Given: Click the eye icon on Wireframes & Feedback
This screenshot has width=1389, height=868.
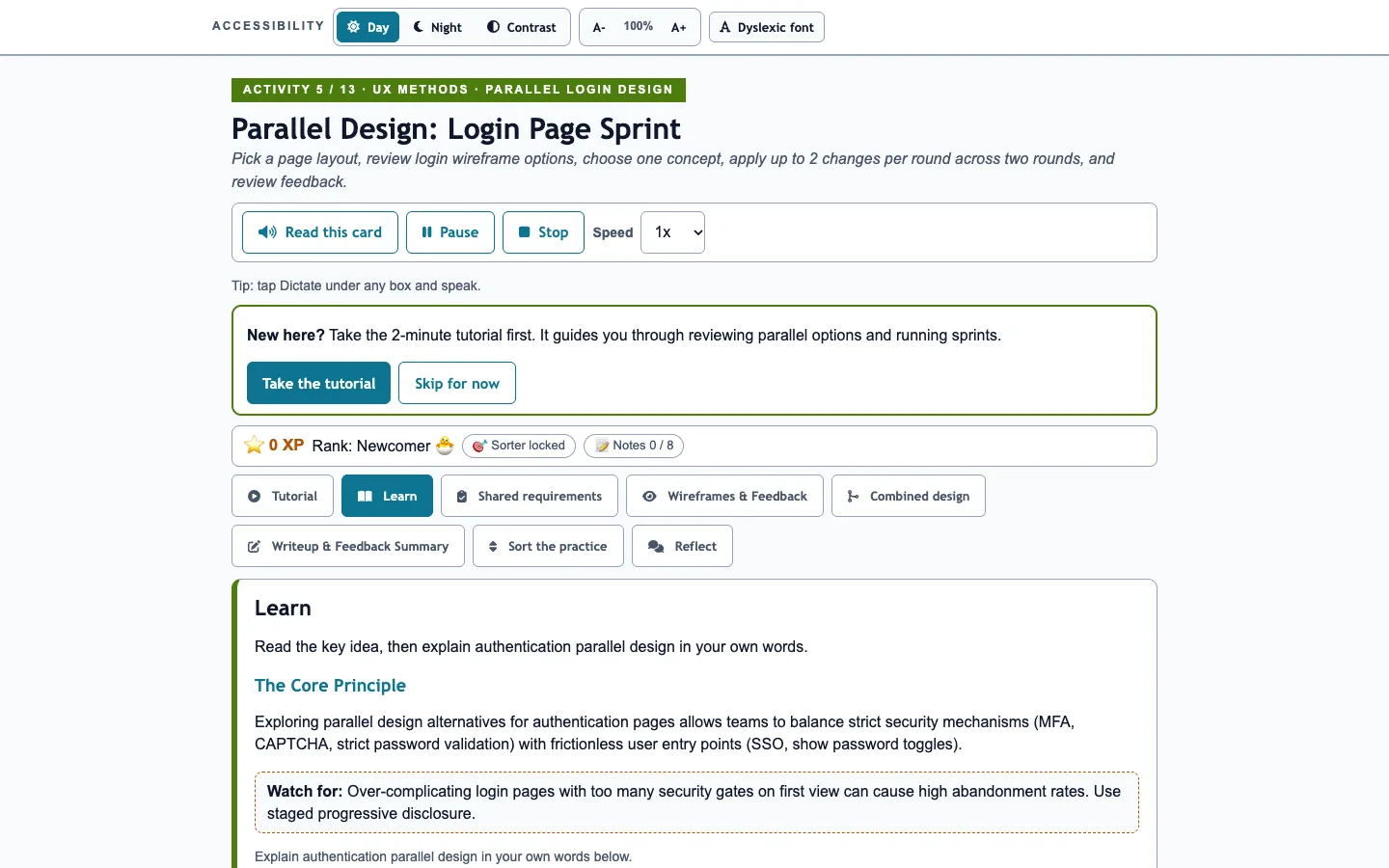Looking at the screenshot, I should coord(649,496).
